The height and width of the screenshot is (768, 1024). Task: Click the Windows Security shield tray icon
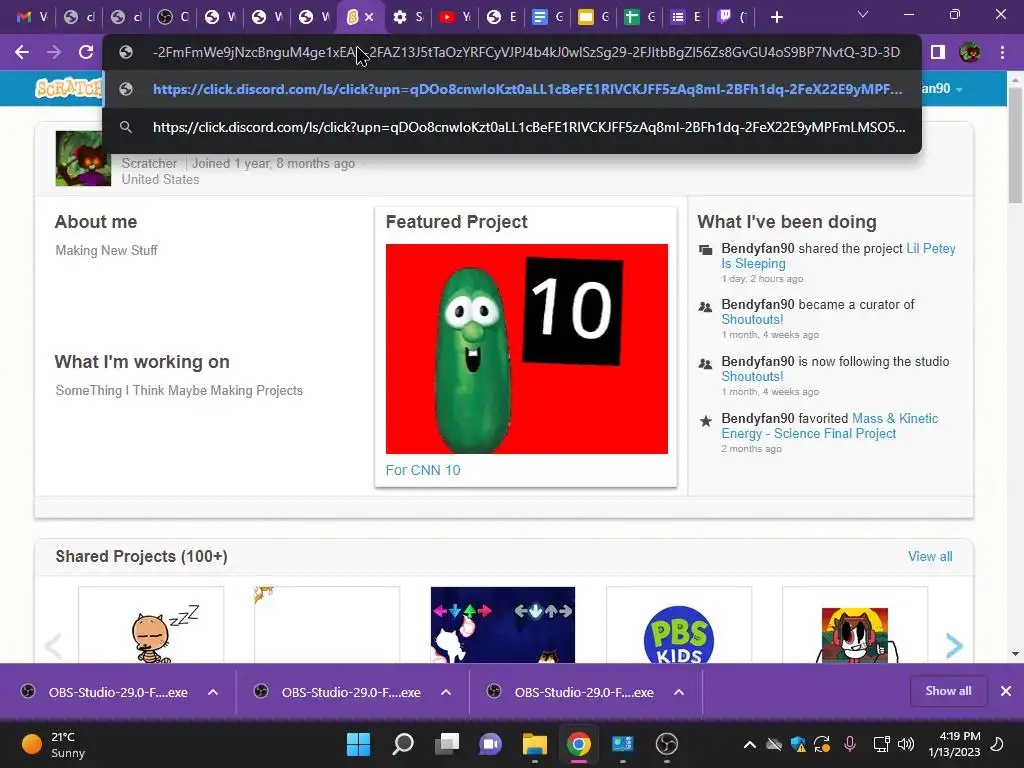point(797,744)
